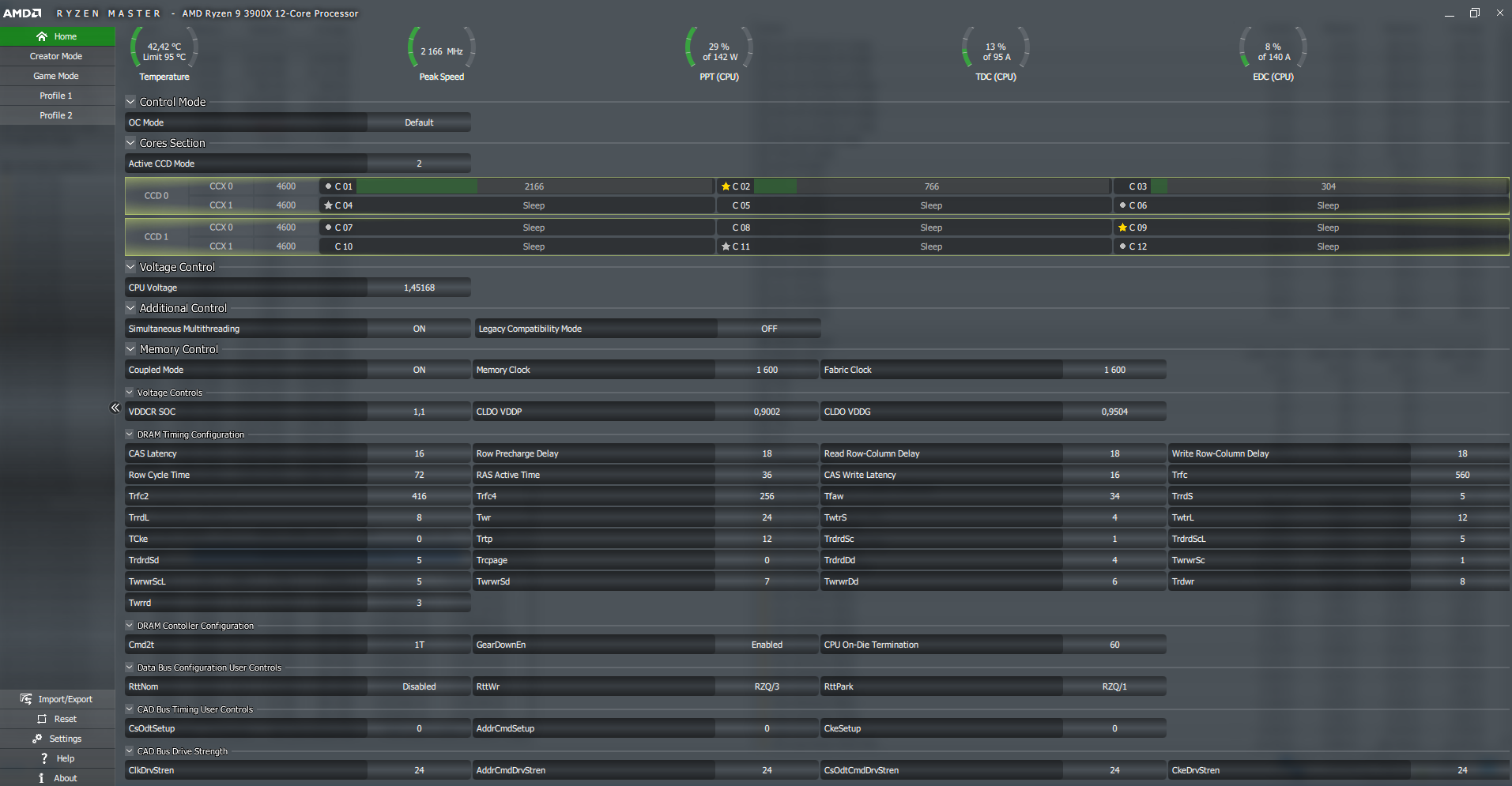This screenshot has height=786, width=1512.
Task: Select the sleeping core C 08 cell
Action: tap(914, 228)
